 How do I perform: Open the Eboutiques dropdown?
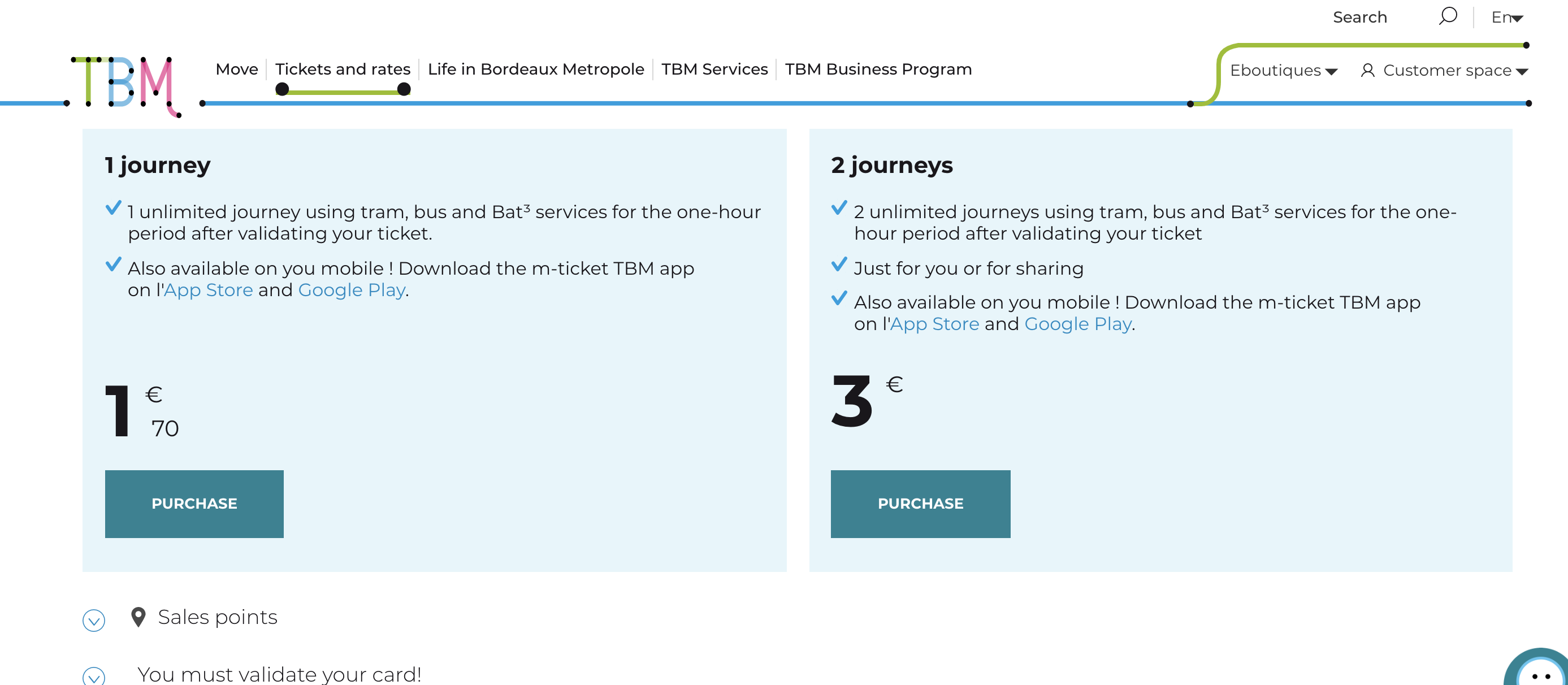[x=1283, y=71]
